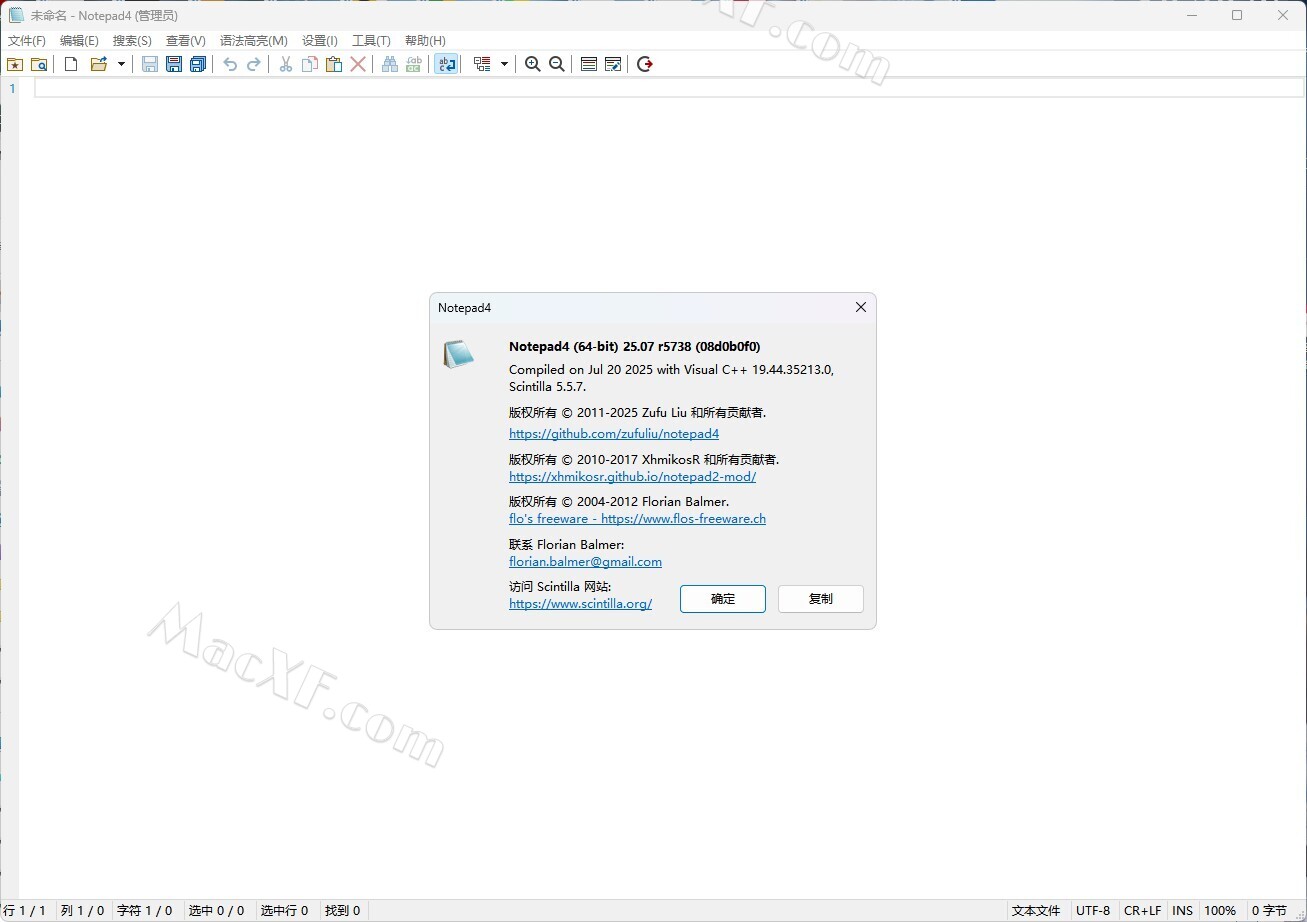Click the 列 1 / 0 status entry

coord(83,911)
